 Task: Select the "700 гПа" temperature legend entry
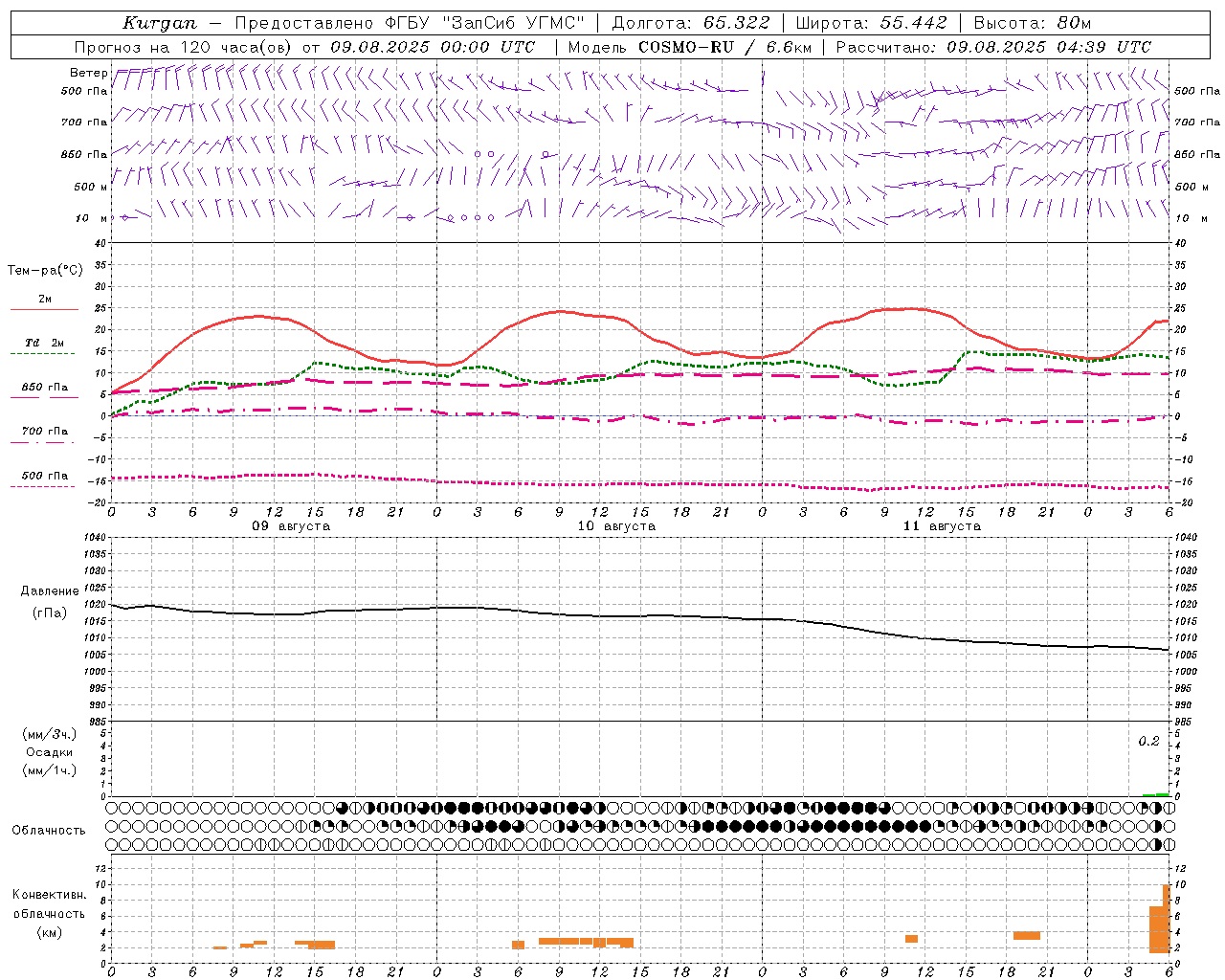coord(44,432)
